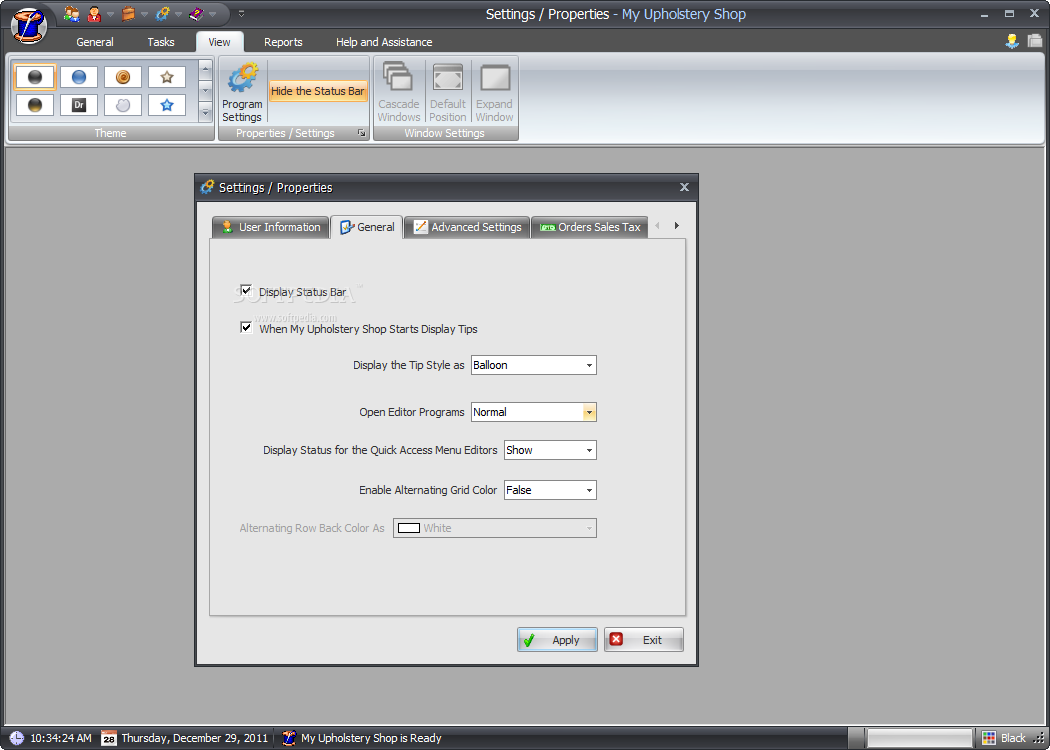This screenshot has width=1050, height=750.
Task: Click the briefcase icon in quick access
Action: [128, 13]
